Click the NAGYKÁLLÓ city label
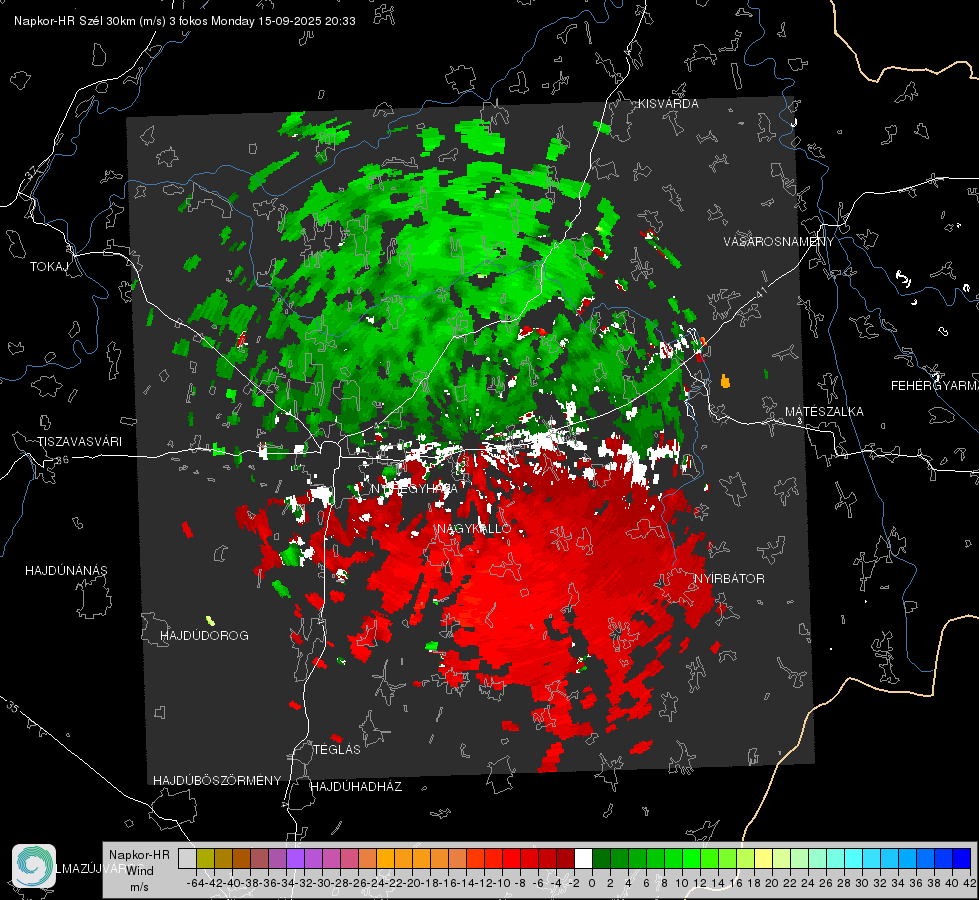 [474, 529]
